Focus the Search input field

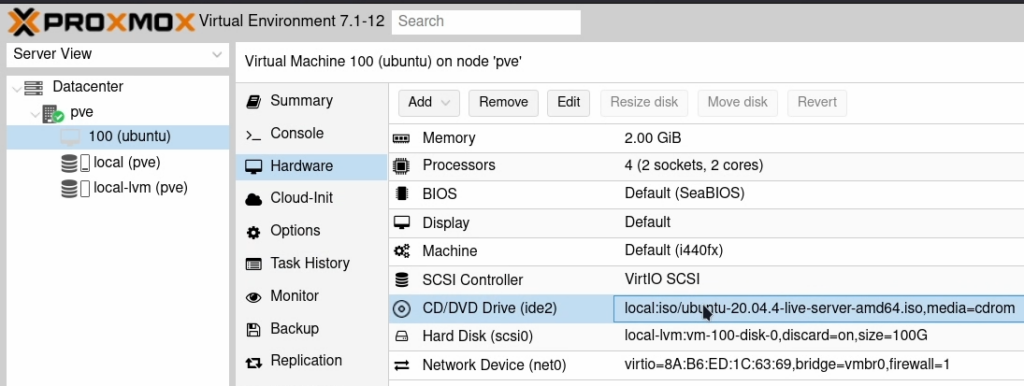pos(487,22)
